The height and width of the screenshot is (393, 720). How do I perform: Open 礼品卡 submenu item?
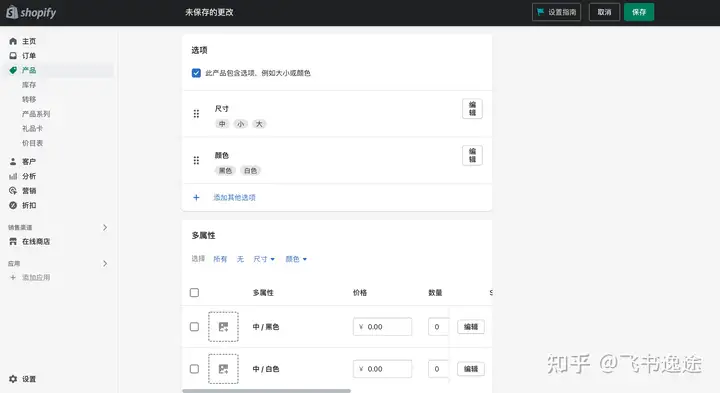click(32, 129)
